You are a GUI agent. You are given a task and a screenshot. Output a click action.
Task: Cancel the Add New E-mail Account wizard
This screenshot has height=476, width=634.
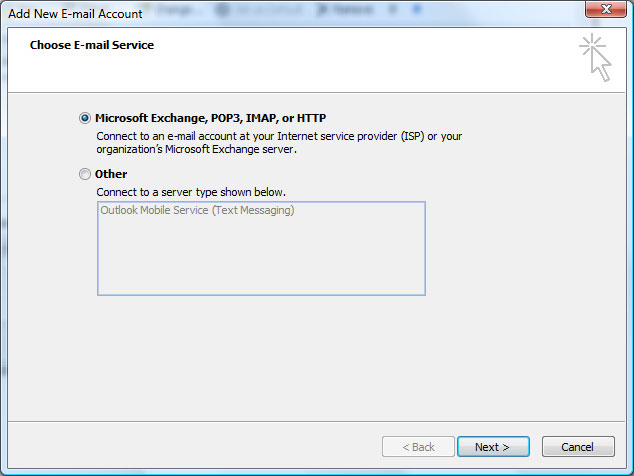[578, 447]
